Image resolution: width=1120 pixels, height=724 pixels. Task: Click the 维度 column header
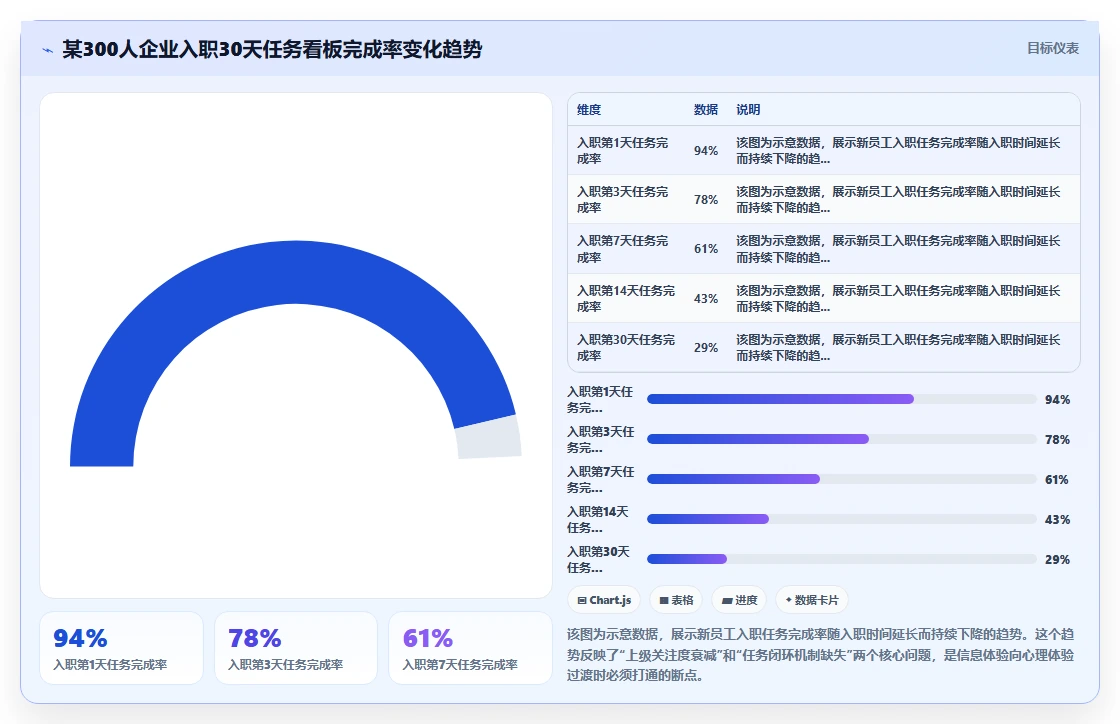[589, 109]
